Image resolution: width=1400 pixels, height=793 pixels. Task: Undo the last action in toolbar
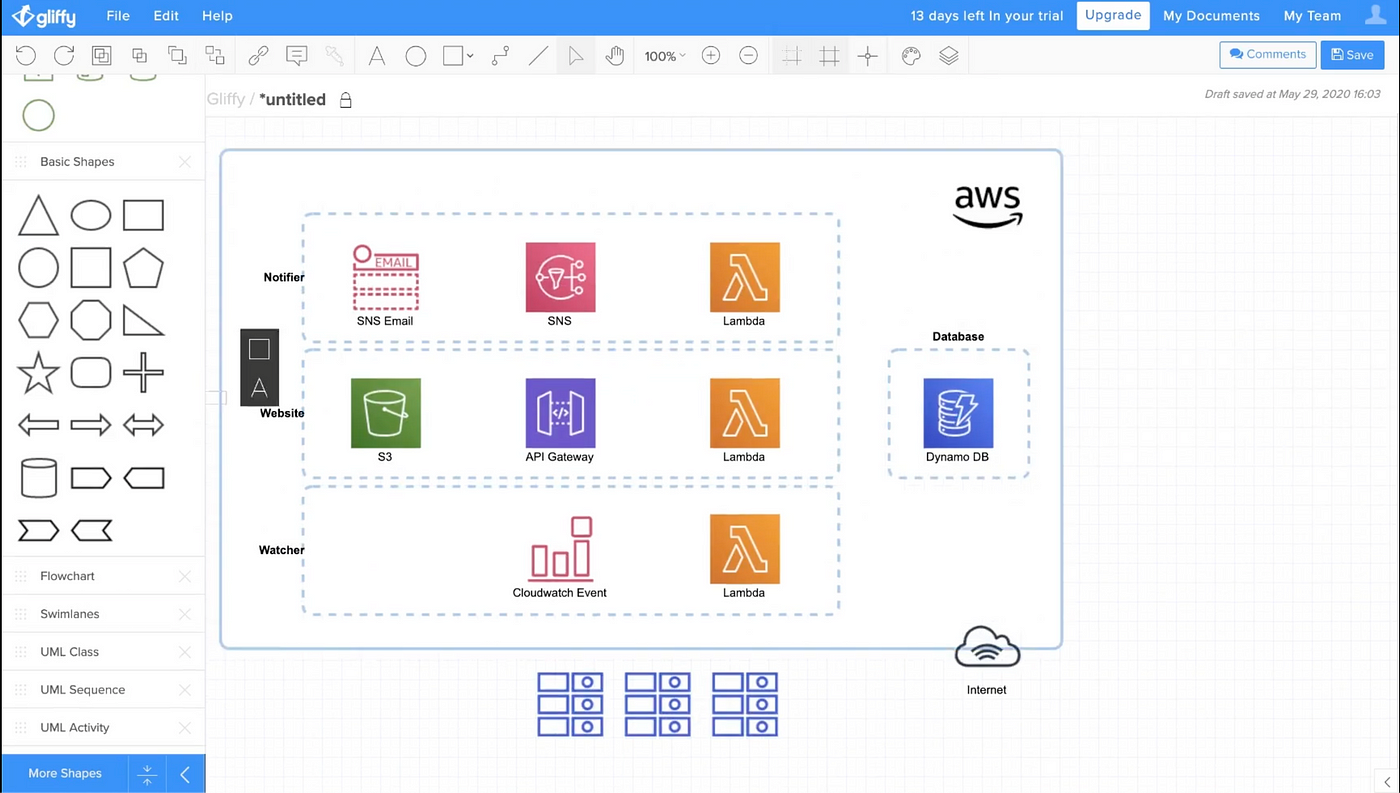[x=26, y=56]
